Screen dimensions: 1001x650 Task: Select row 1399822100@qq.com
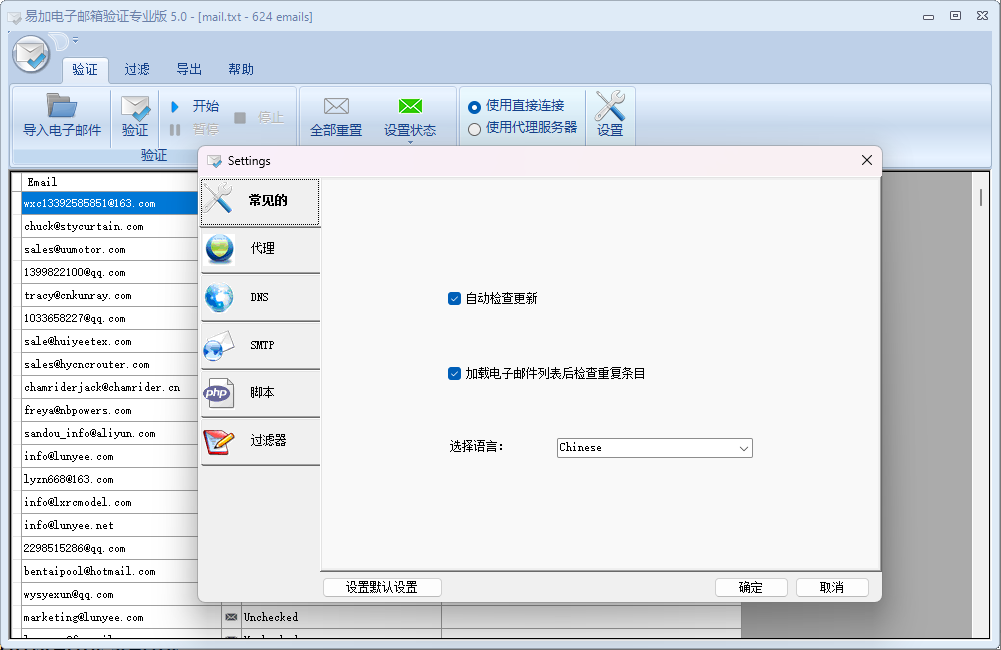pyautogui.click(x=110, y=273)
